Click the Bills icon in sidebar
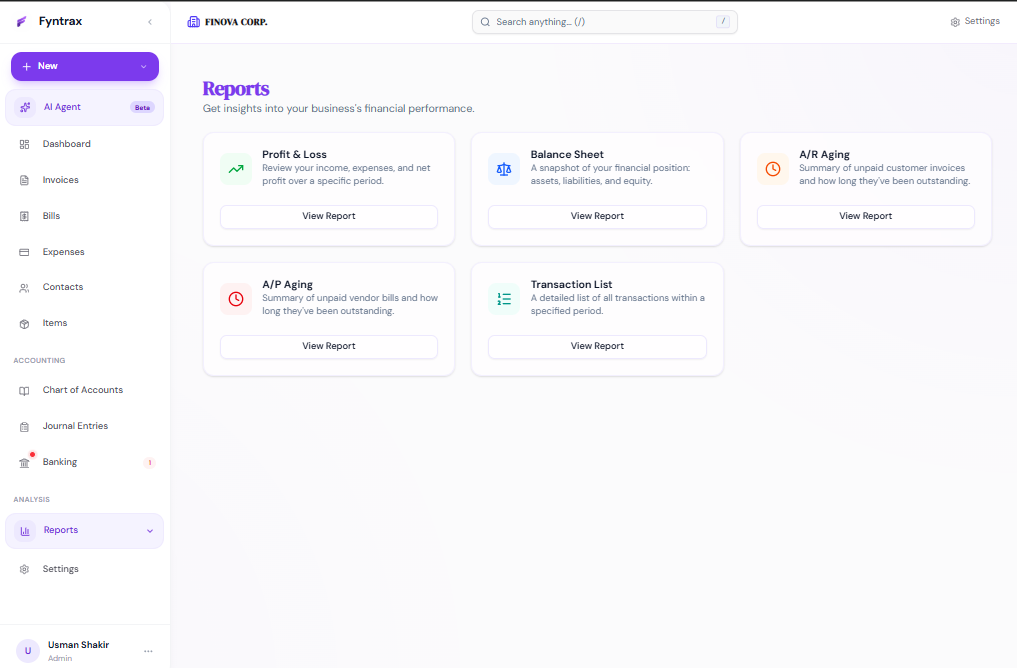 [x=24, y=216]
